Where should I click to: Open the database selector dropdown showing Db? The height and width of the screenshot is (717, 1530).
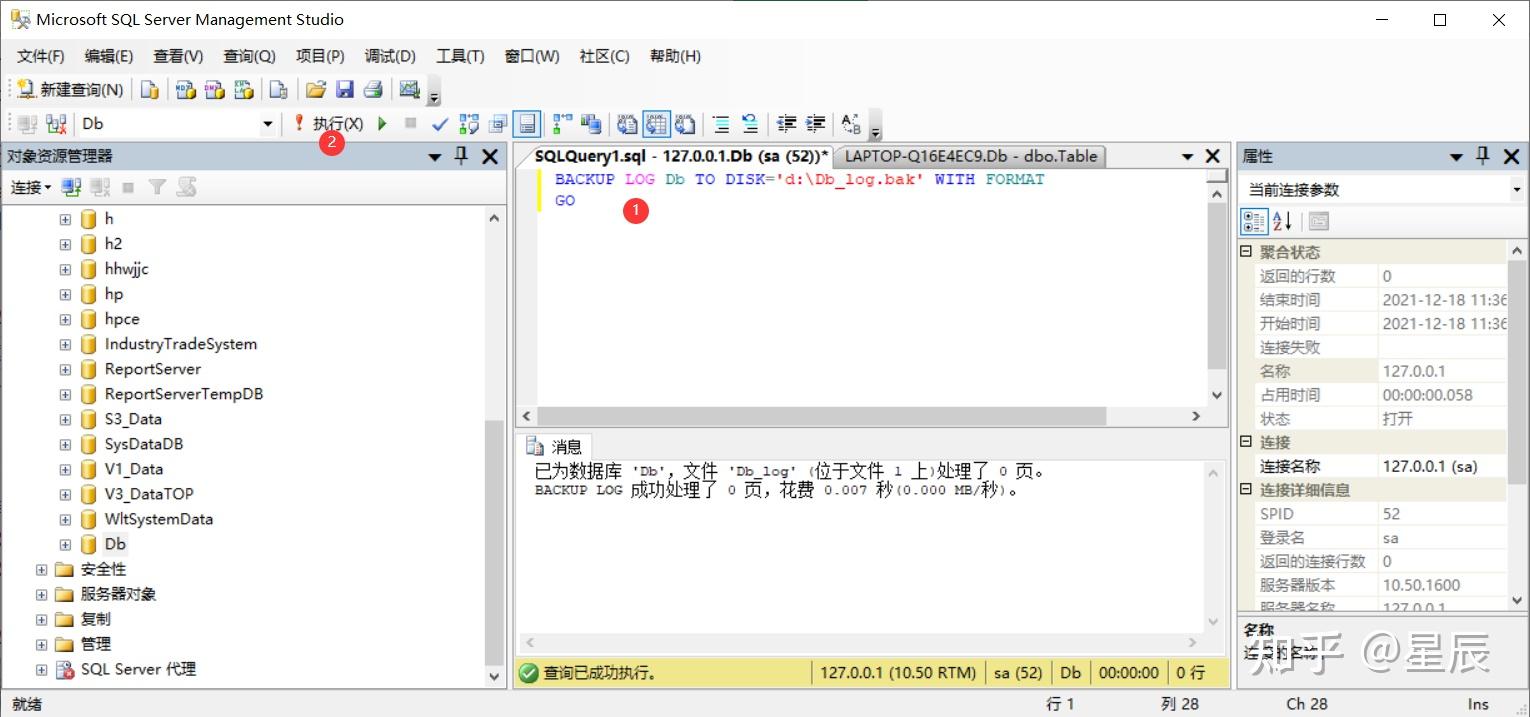point(267,123)
